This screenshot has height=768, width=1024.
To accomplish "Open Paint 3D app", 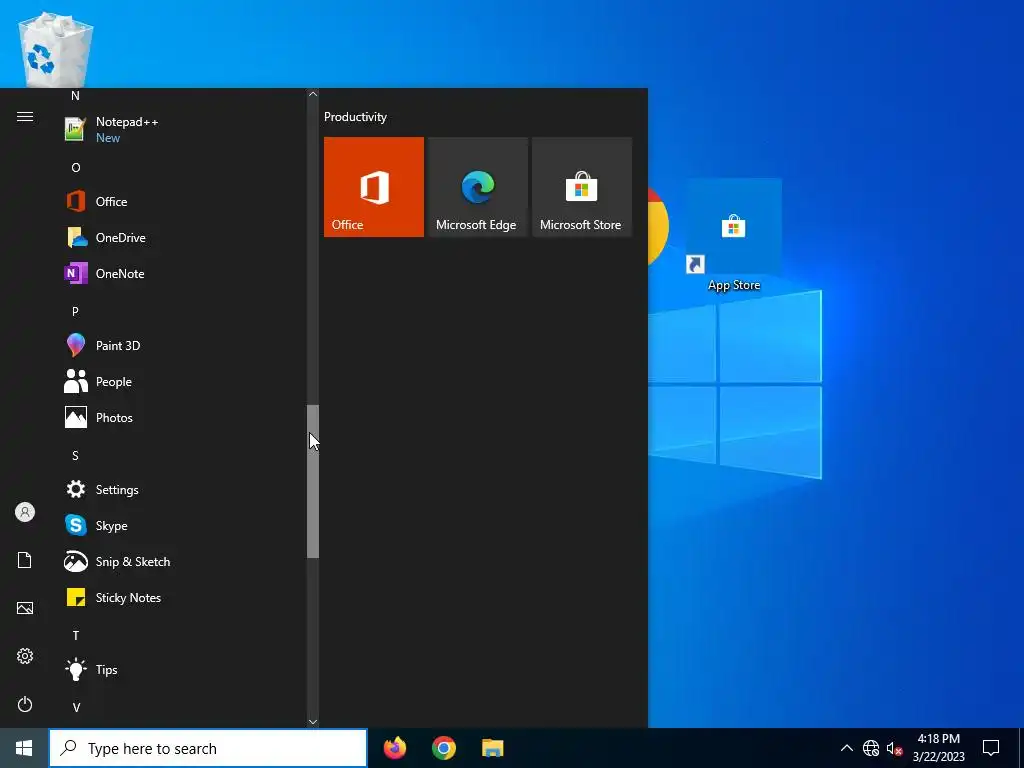I will (x=183, y=345).
